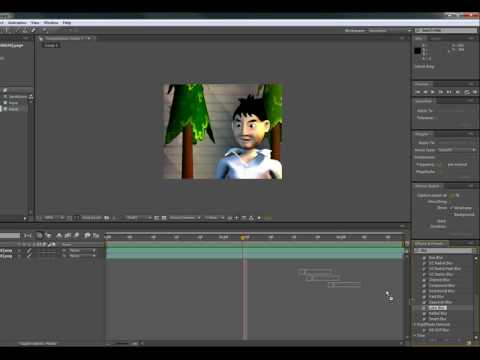Toggle Draft 3D button in timeline
The width and height of the screenshot is (480, 360).
48,236
